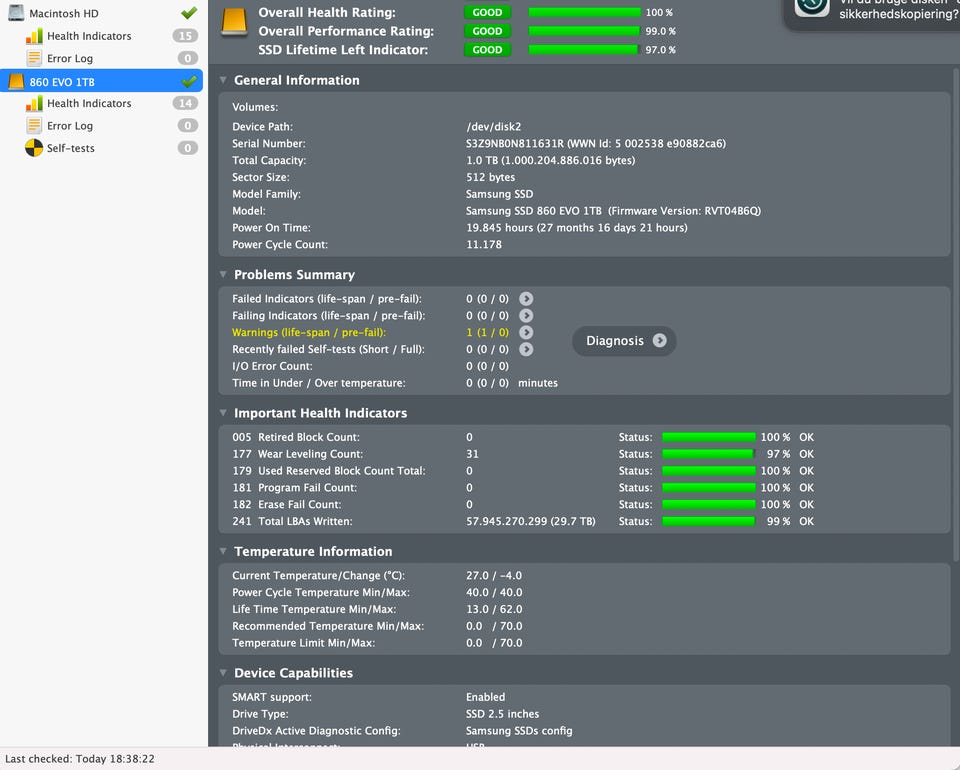Click green checkmark beside Macintosh HD
The height and width of the screenshot is (770, 960).
(x=189, y=12)
